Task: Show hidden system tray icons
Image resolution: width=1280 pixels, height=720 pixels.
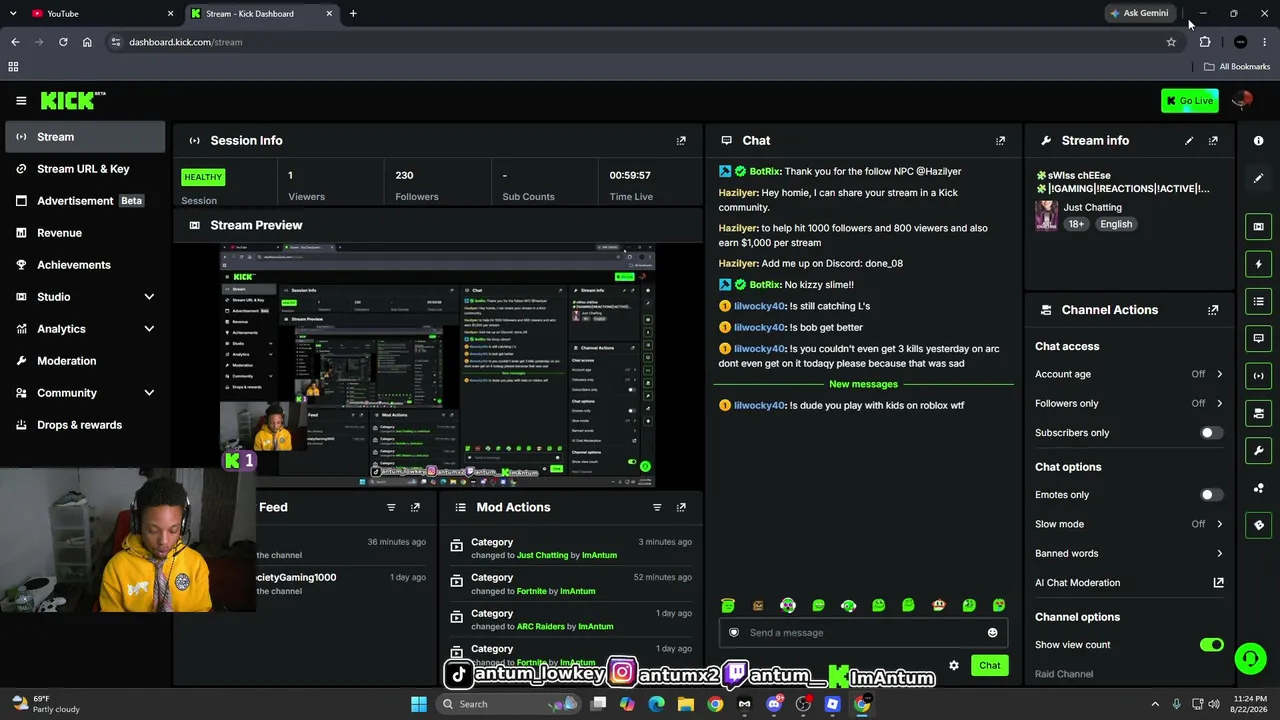Action: (1155, 704)
